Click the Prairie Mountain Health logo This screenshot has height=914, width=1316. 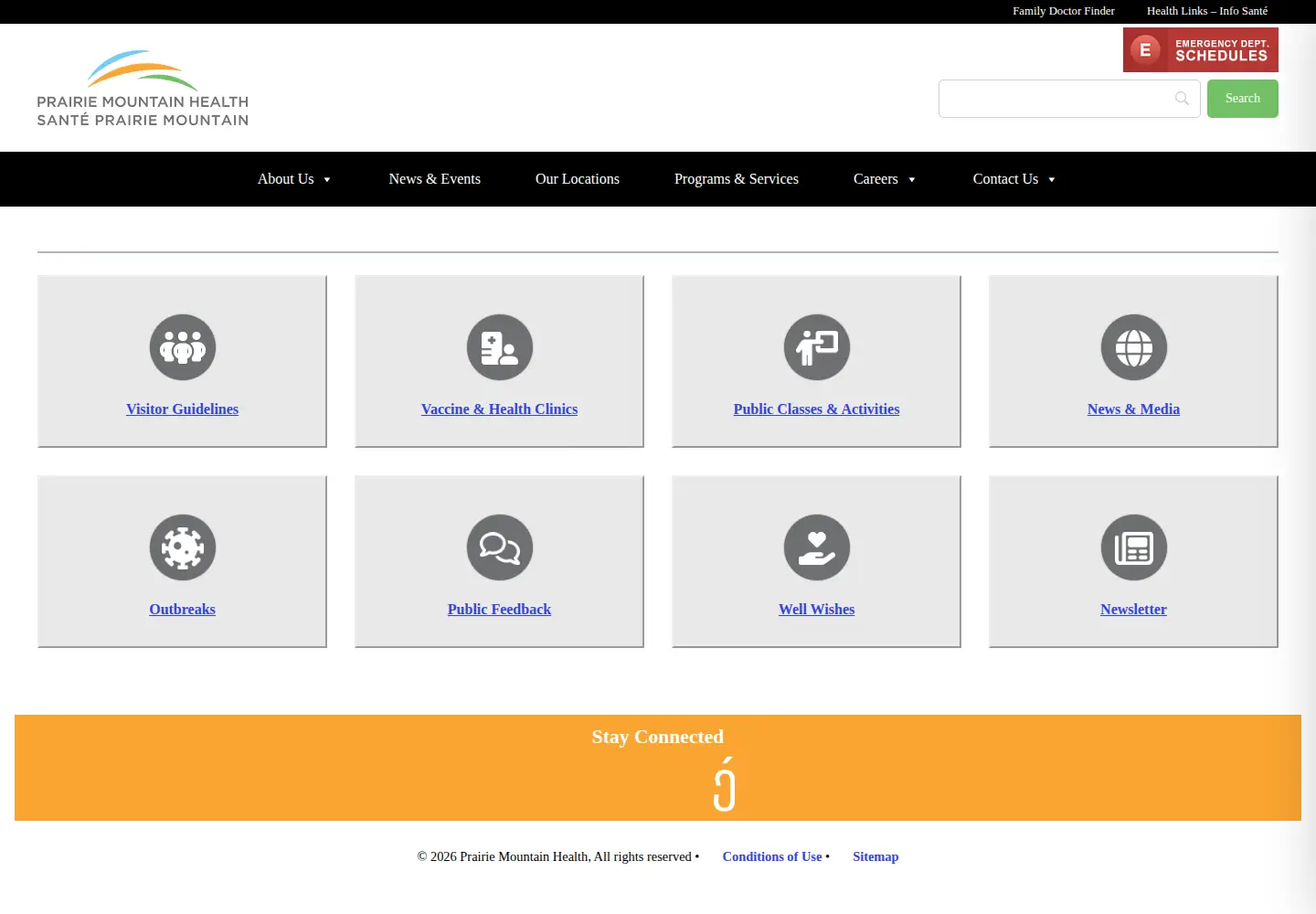143,88
